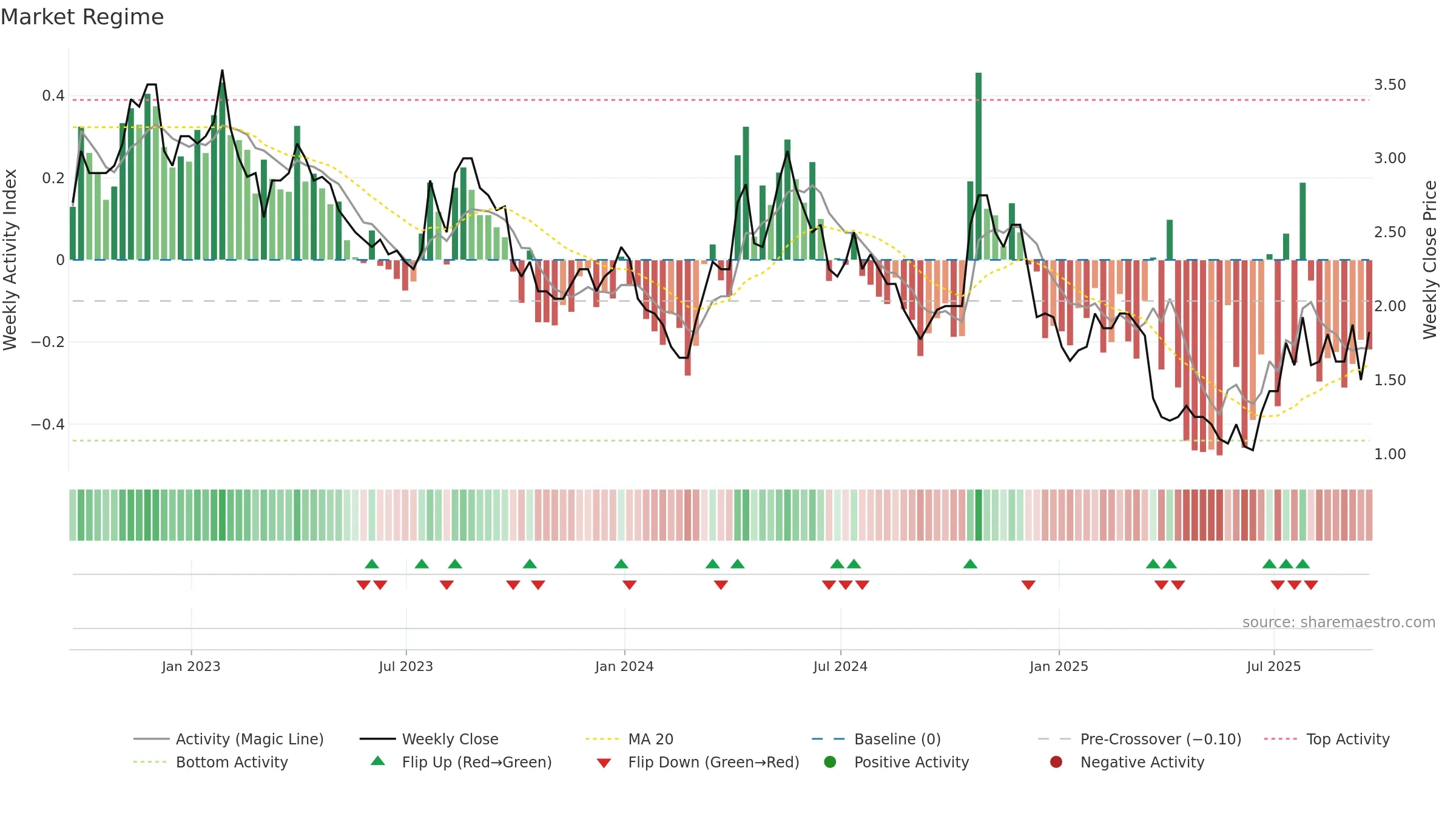Click the Weekly Close Price axis title
The width and height of the screenshot is (1456, 819).
click(1430, 260)
